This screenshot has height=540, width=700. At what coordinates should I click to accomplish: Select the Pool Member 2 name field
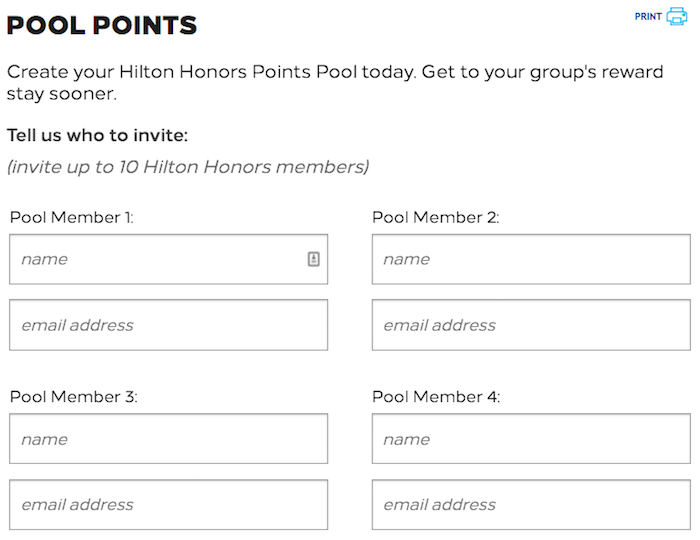pyautogui.click(x=530, y=259)
